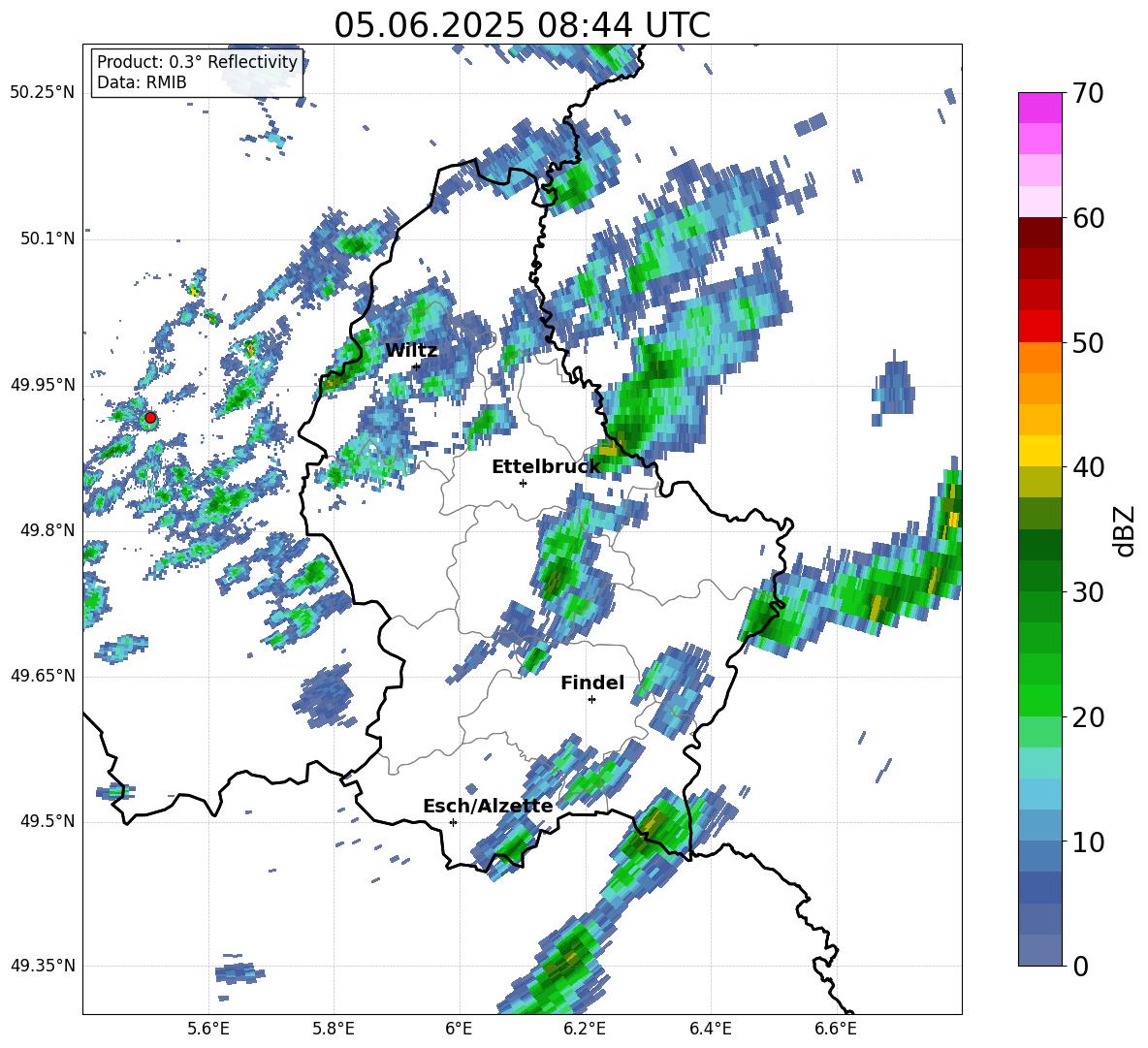The width and height of the screenshot is (1148, 1048).
Task: Click the Wiltz city label
Action: pyautogui.click(x=411, y=351)
